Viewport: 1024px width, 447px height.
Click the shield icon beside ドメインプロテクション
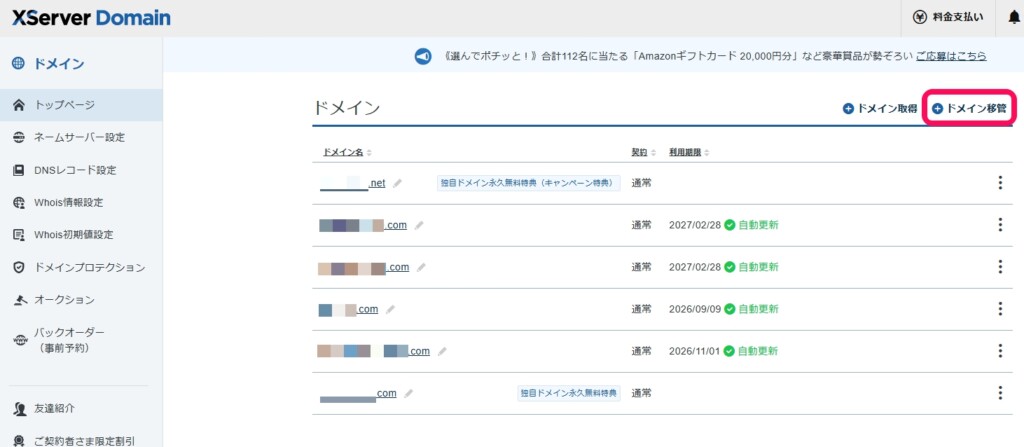[x=19, y=267]
